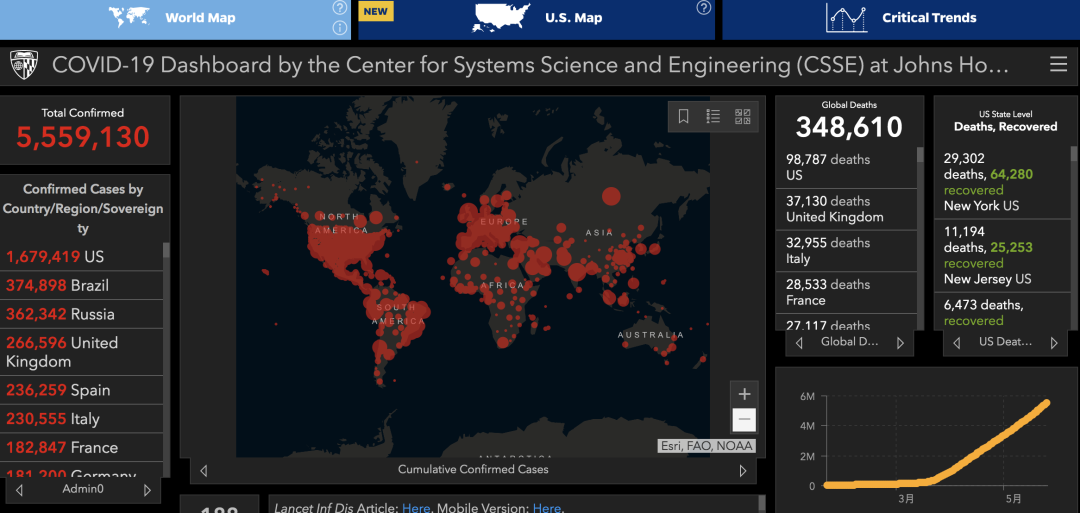Click the Lancet article panel scrollbar
This screenshot has height=513, width=1080.
coord(761,504)
